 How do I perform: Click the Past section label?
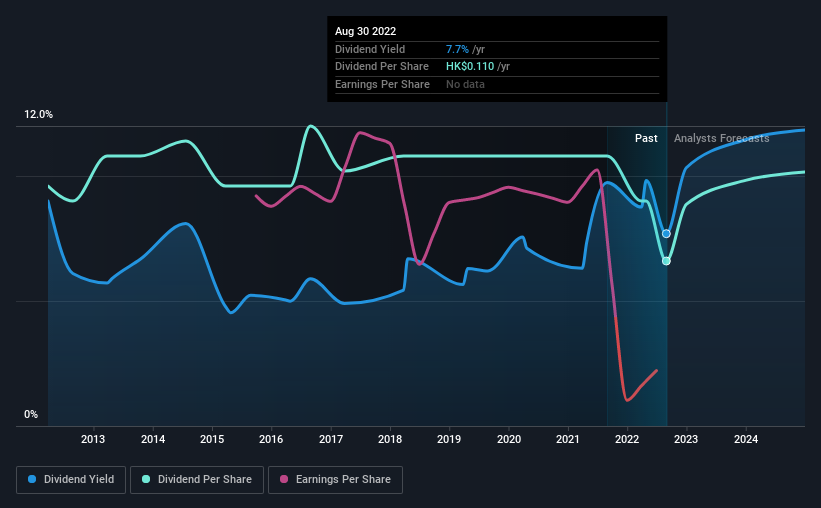tap(646, 138)
